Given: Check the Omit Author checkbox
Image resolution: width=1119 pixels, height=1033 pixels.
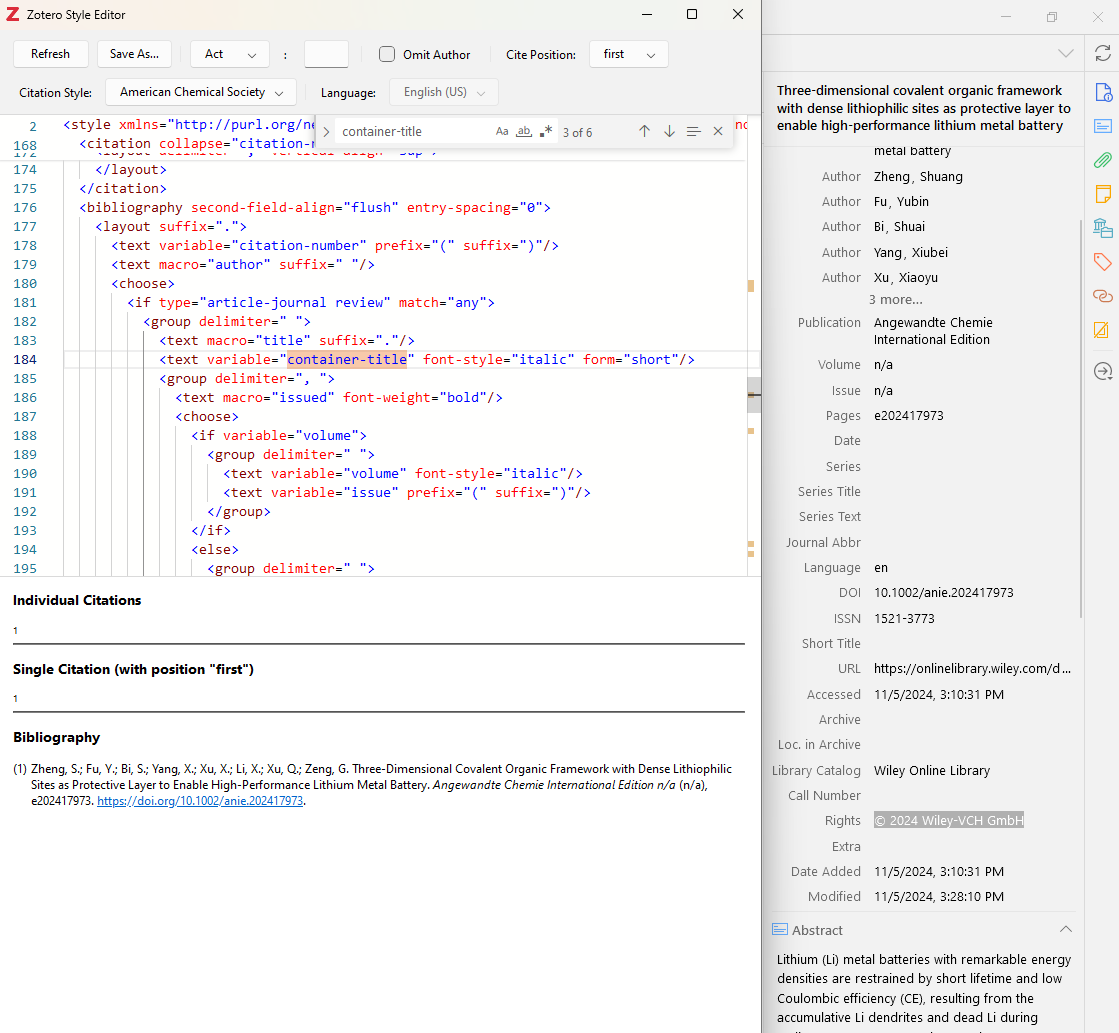Looking at the screenshot, I should click(x=387, y=54).
